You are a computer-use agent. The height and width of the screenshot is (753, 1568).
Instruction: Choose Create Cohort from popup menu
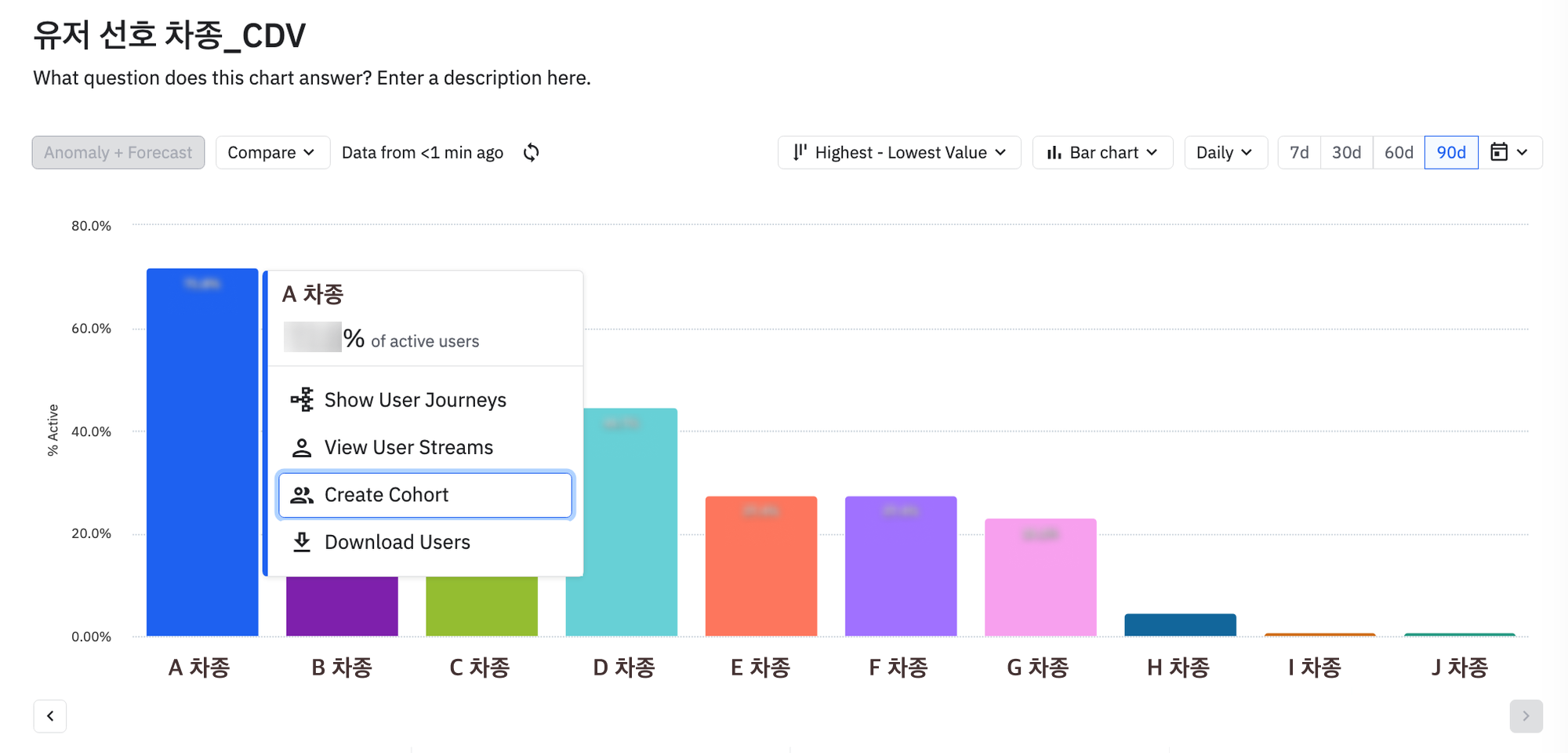[x=425, y=495]
